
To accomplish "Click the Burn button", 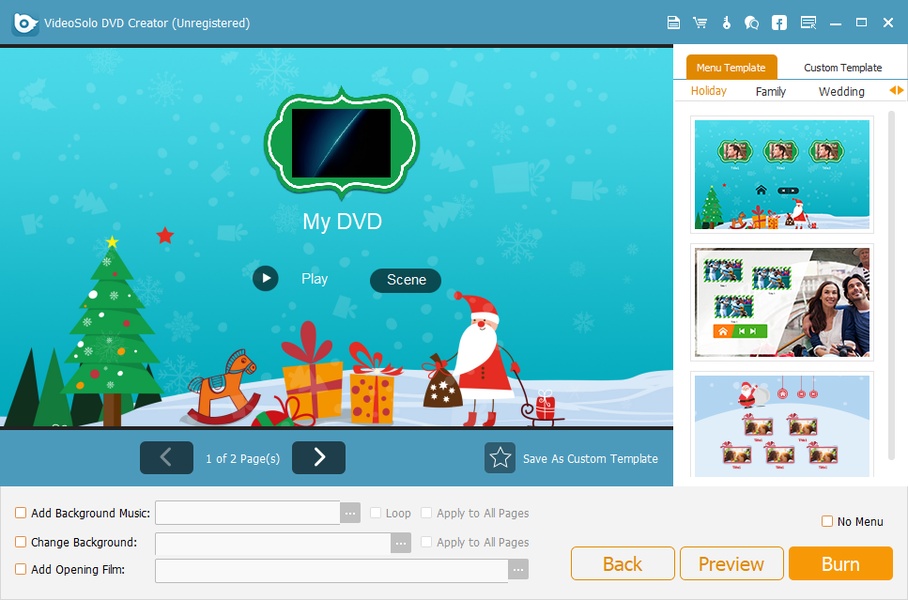I will coord(840,564).
